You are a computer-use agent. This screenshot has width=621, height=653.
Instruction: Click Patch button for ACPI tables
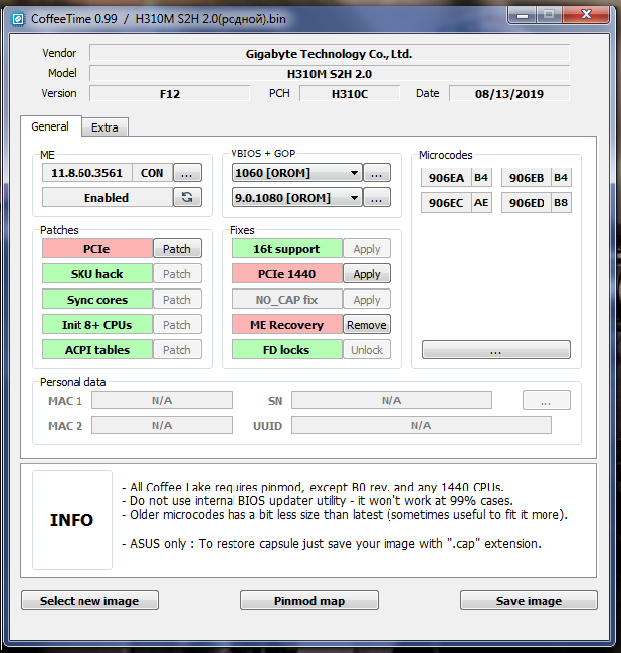pyautogui.click(x=177, y=349)
